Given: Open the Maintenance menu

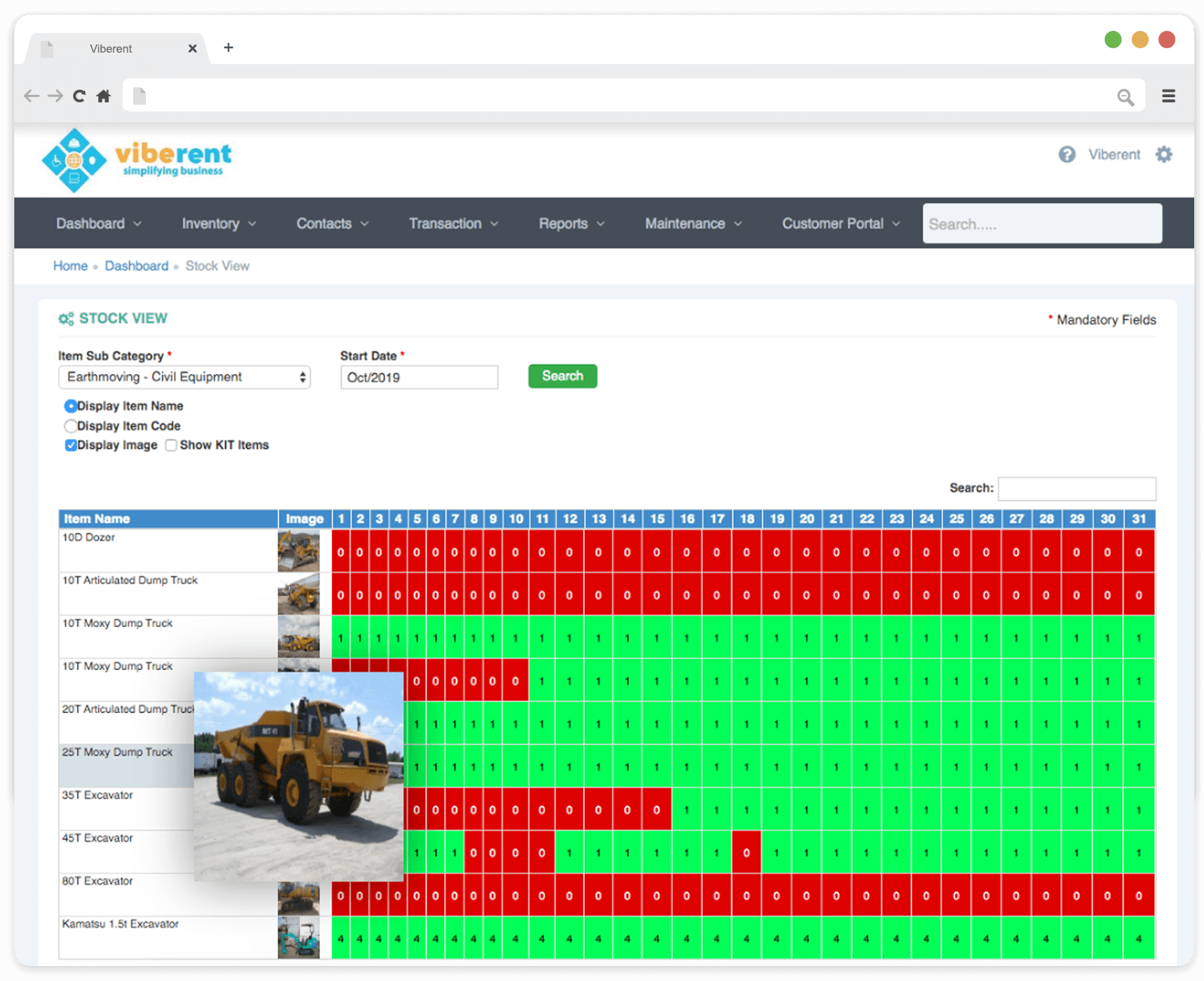Looking at the screenshot, I should click(x=693, y=224).
